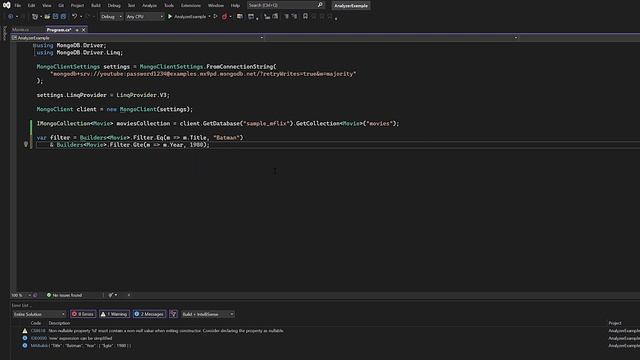The width and height of the screenshot is (640, 360).
Task: Click the Code column header
Action: click(x=36, y=323)
